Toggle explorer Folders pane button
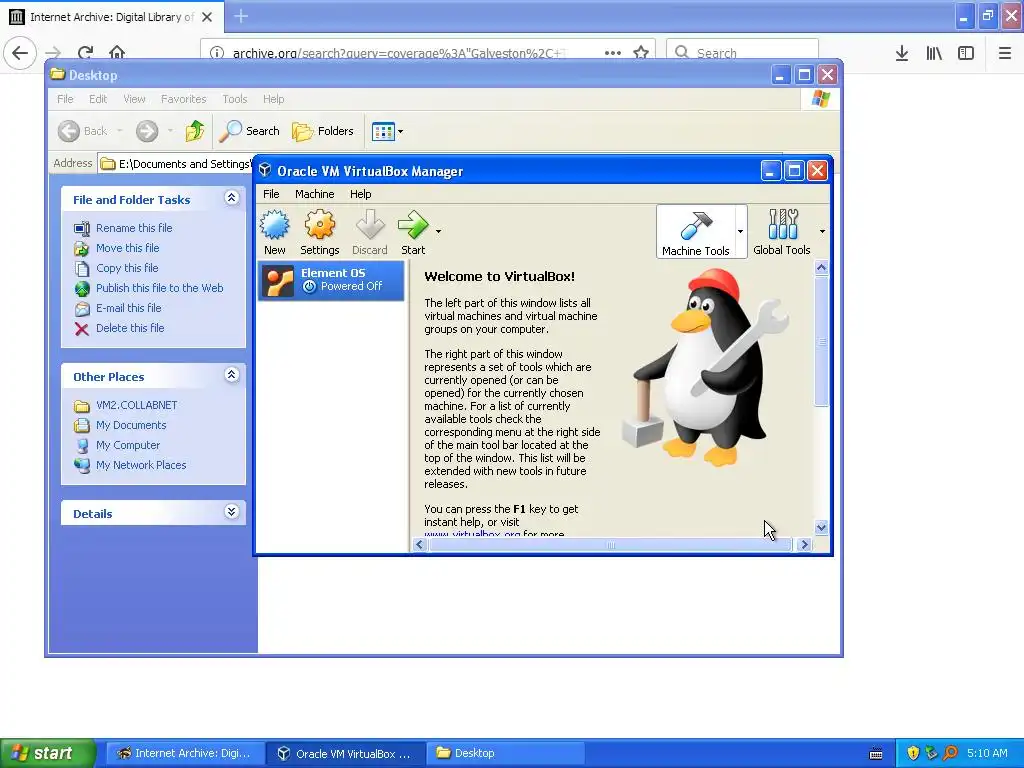The image size is (1024, 768). tap(323, 131)
